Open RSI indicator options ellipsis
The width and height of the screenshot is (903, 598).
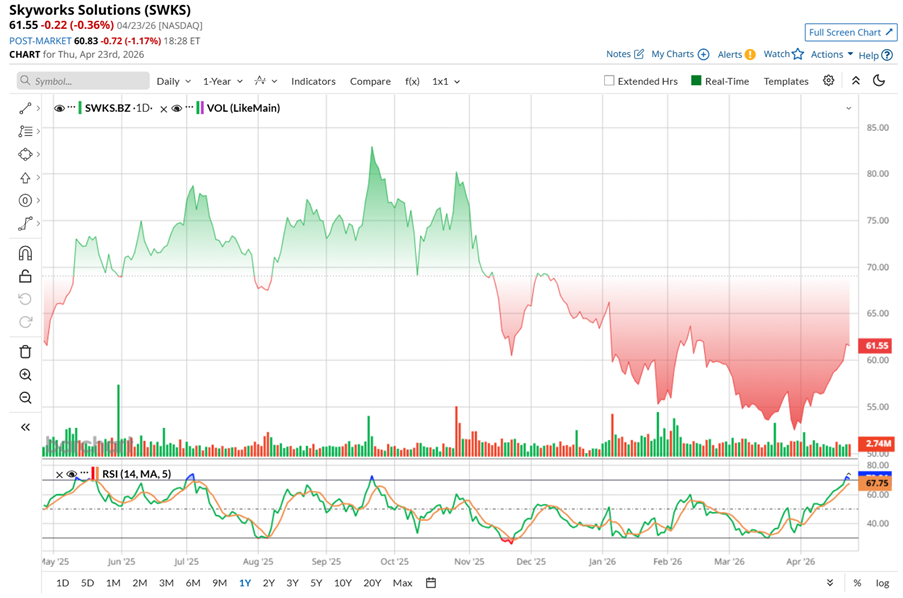84,473
